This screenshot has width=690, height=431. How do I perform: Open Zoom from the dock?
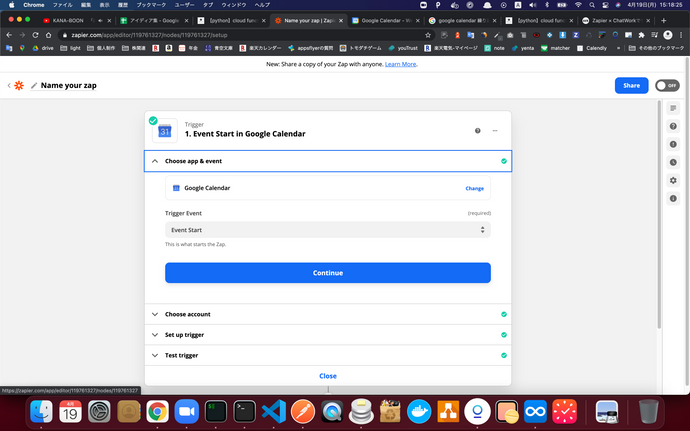coord(187,412)
